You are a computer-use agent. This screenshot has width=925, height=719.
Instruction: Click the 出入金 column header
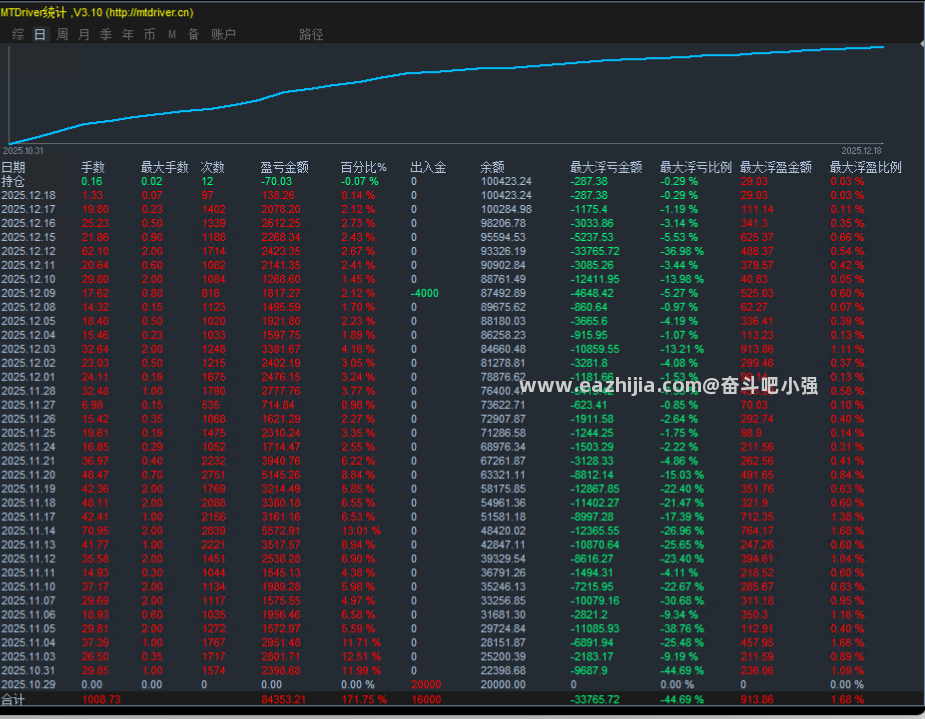pyautogui.click(x=428, y=168)
